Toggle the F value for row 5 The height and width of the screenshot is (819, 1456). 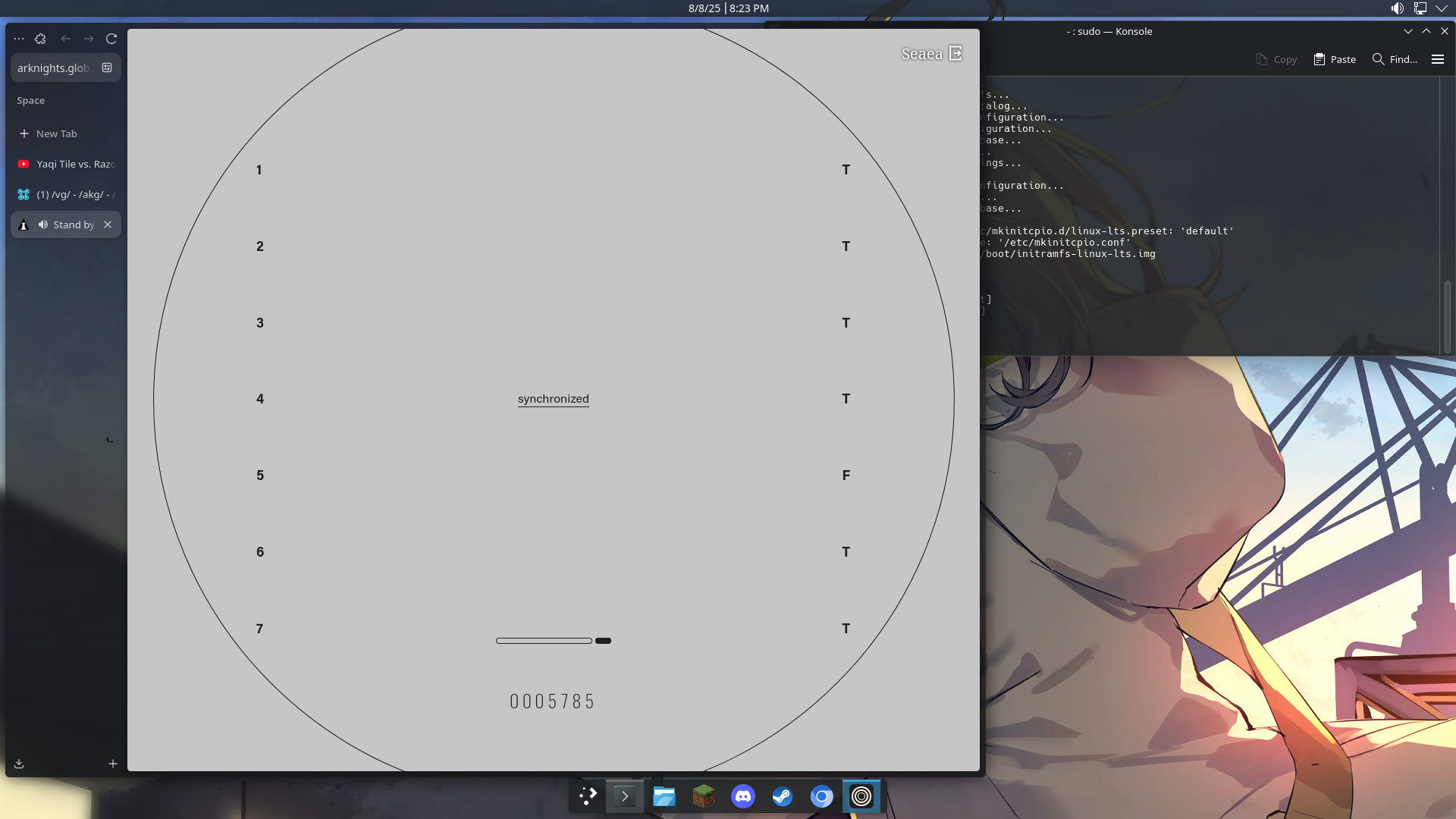point(846,475)
